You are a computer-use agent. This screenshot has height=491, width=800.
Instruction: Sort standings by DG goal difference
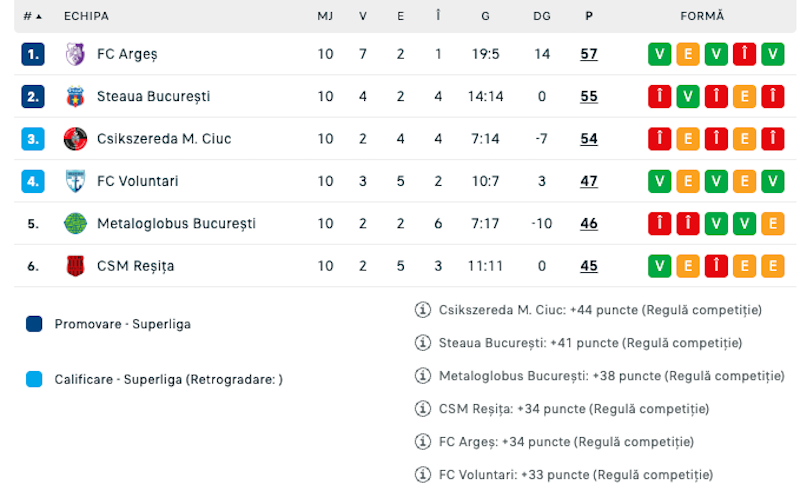pyautogui.click(x=542, y=17)
